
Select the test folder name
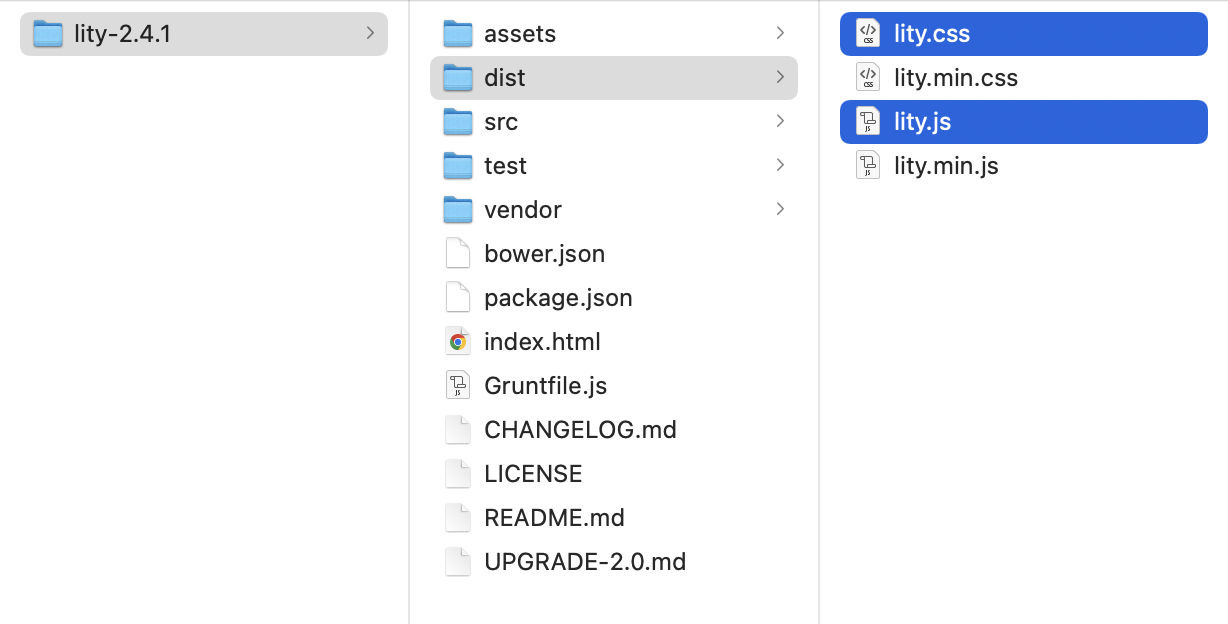tap(505, 166)
